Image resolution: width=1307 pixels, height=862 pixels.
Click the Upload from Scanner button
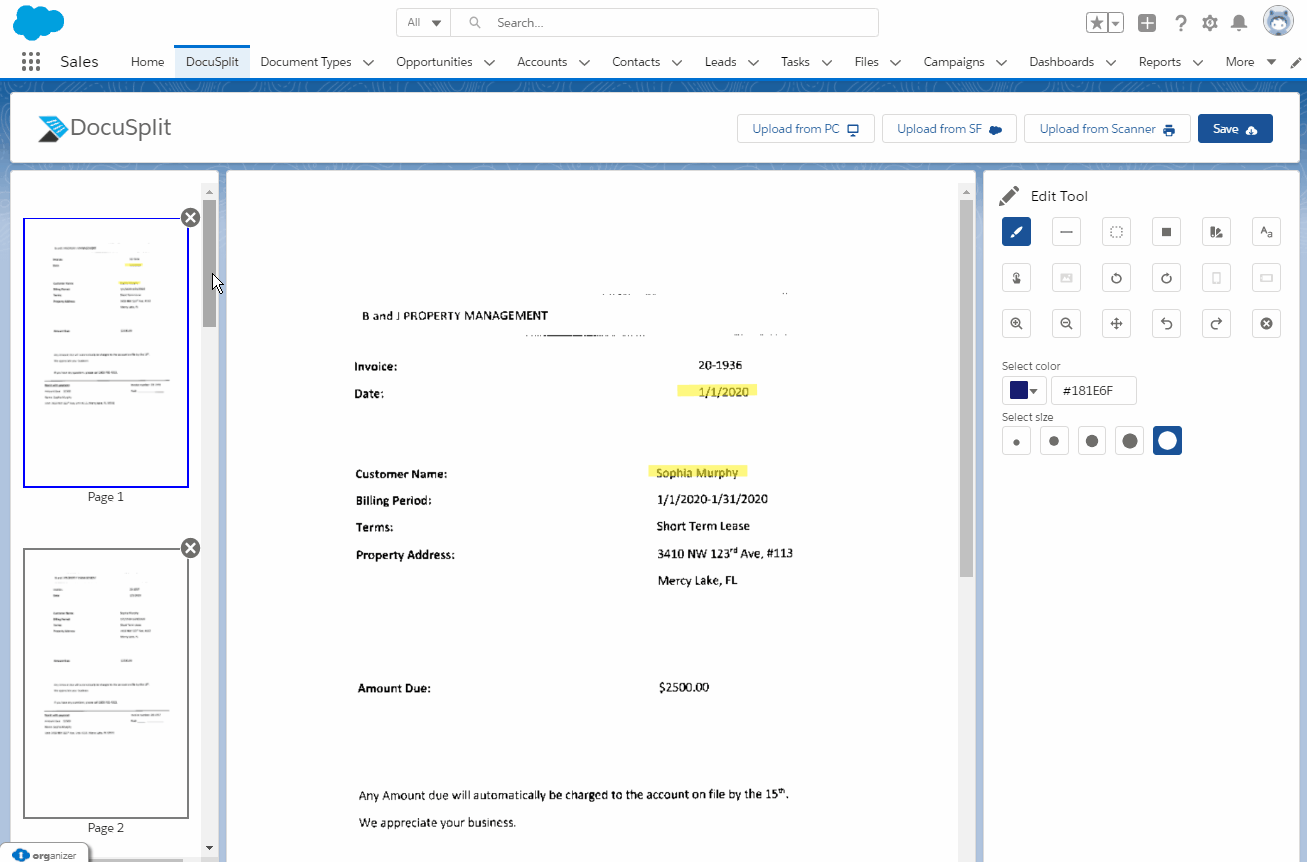click(1107, 128)
